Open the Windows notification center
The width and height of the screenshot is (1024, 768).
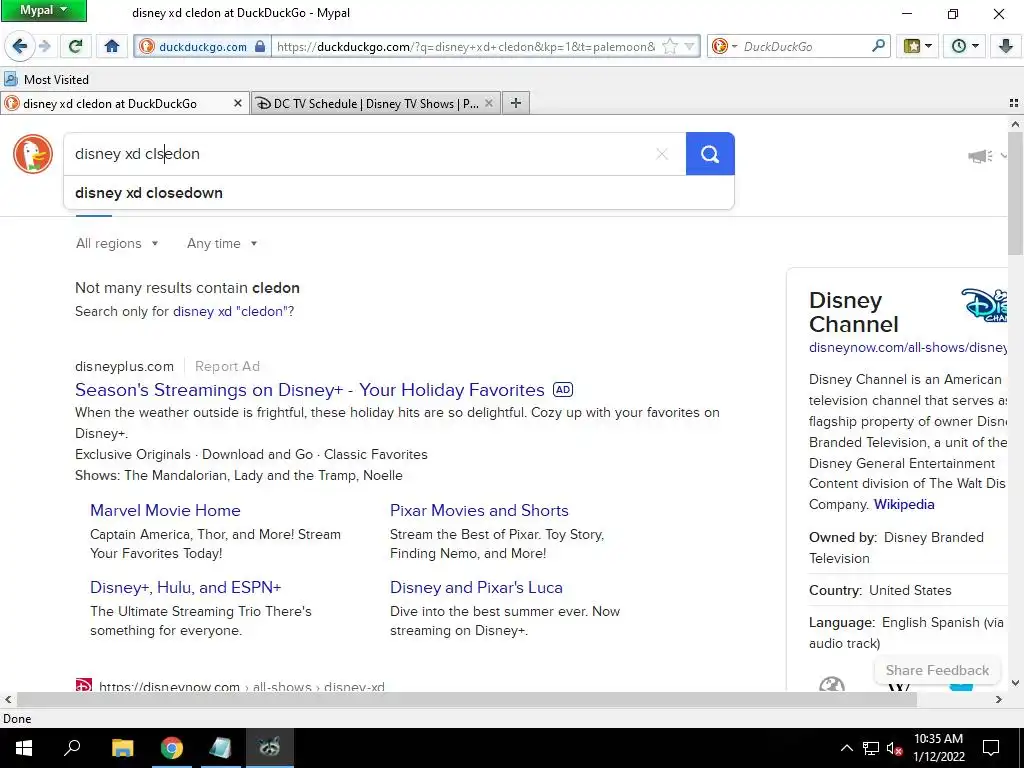tap(991, 748)
